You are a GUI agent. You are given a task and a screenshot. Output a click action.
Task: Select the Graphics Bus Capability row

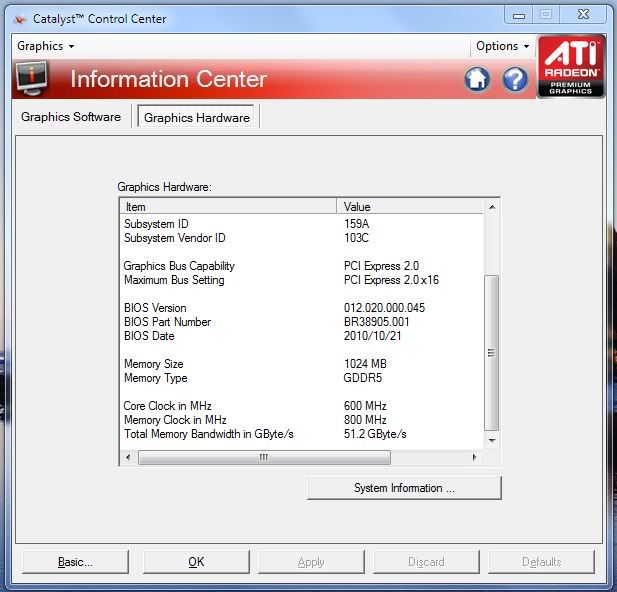pos(301,266)
